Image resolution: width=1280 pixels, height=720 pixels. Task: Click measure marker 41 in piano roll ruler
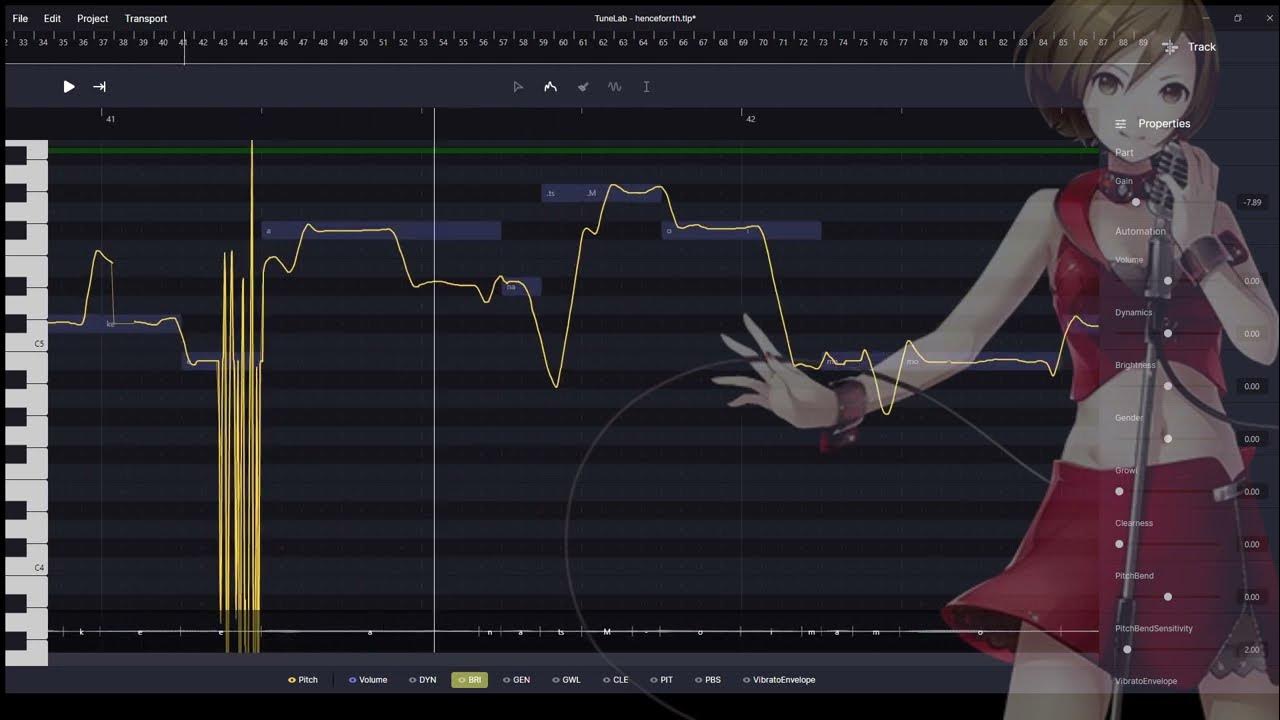coord(110,119)
